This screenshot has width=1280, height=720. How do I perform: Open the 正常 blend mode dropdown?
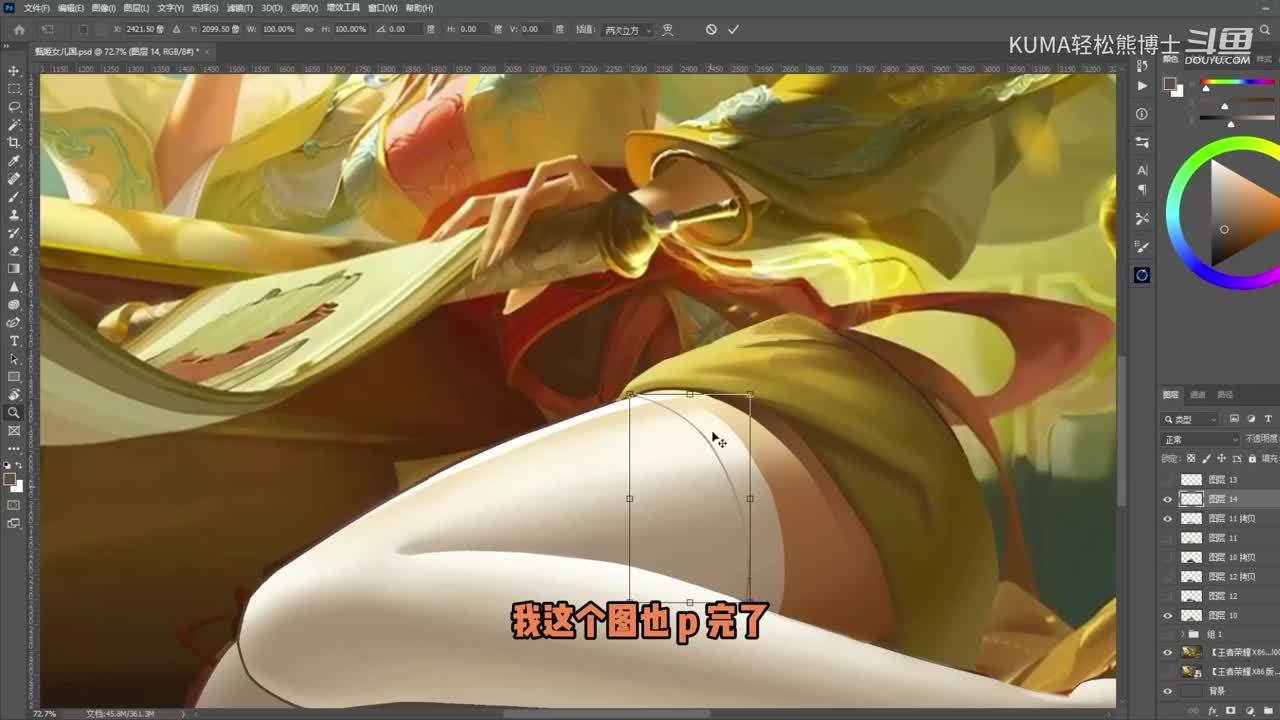(x=1199, y=439)
